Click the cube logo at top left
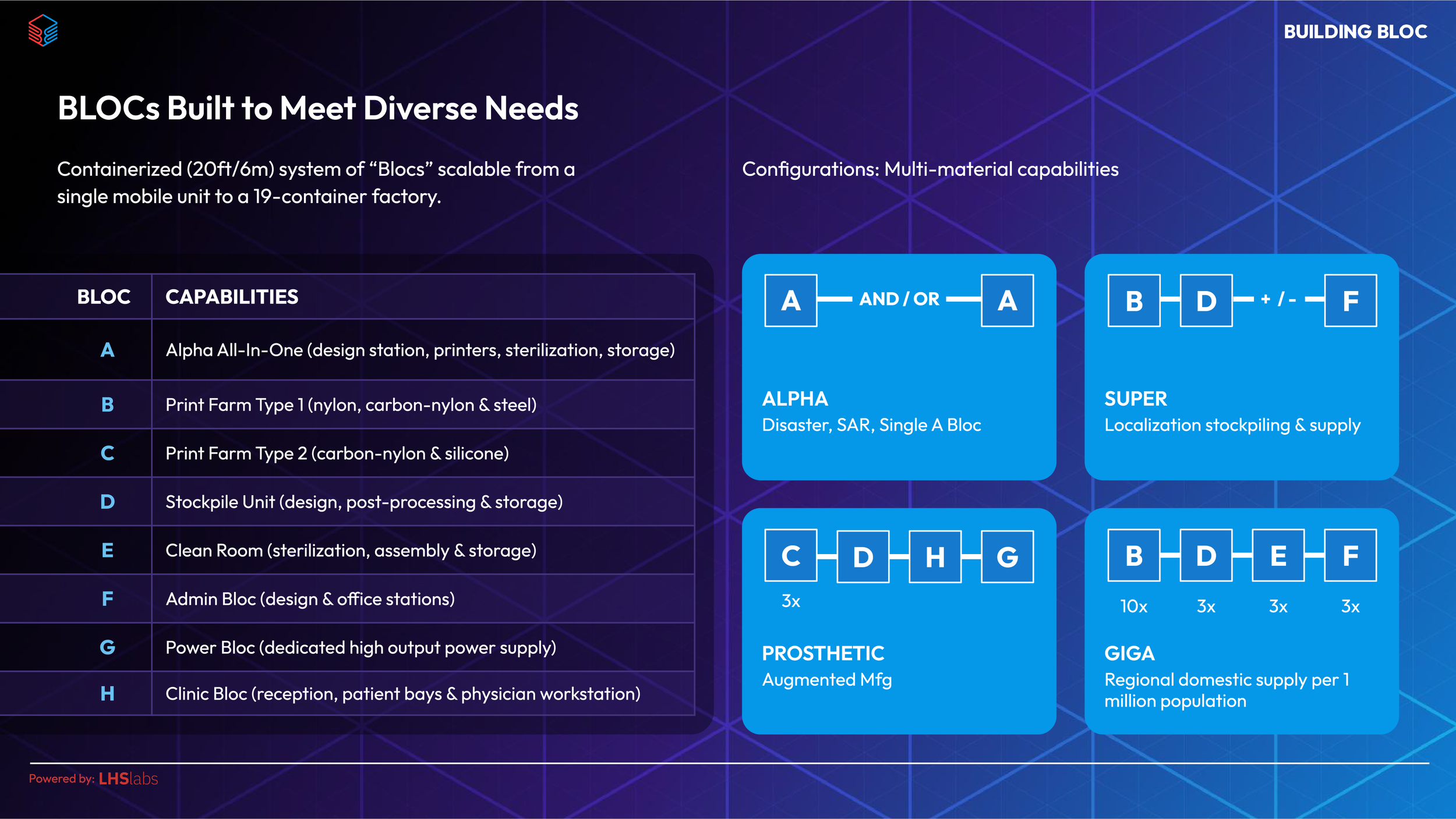This screenshot has height=819, width=1456. pos(43,30)
